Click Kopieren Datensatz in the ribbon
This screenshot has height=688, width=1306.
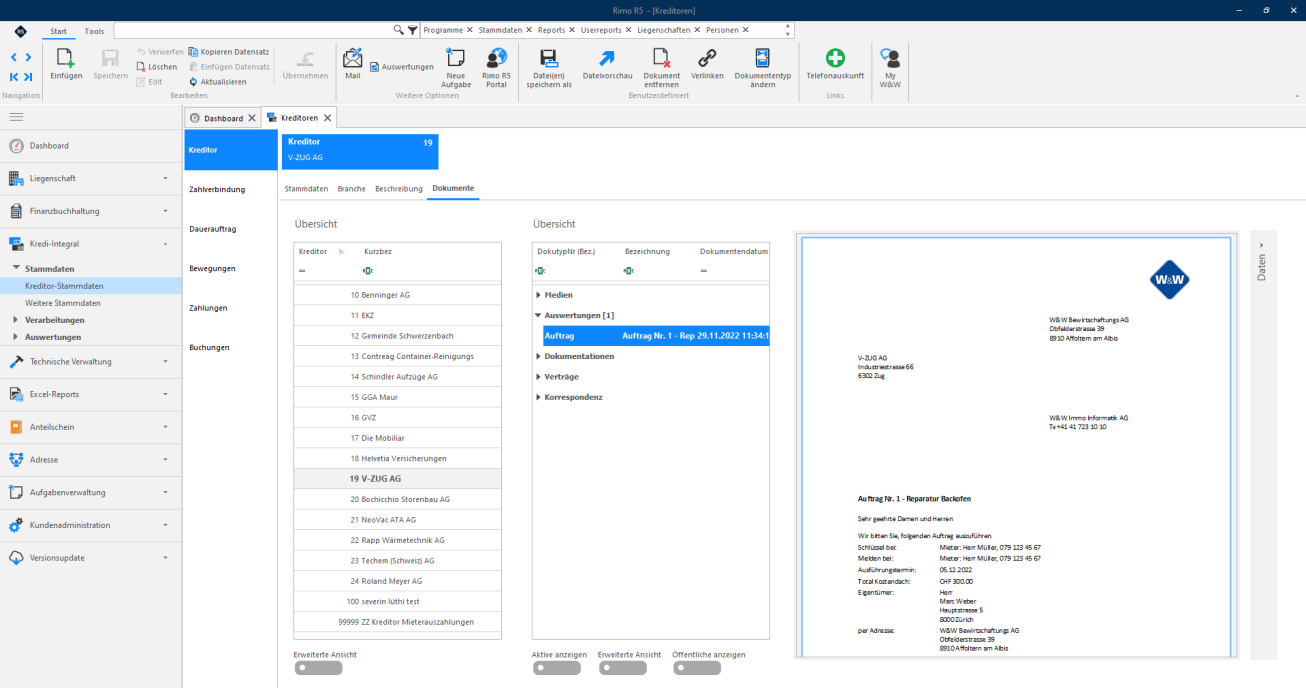pyautogui.click(x=228, y=52)
